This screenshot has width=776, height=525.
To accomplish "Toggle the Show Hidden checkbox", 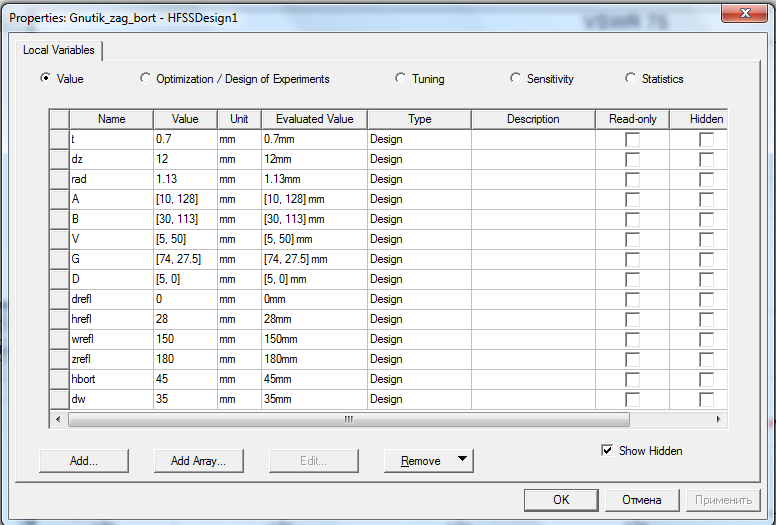I will tap(607, 451).
